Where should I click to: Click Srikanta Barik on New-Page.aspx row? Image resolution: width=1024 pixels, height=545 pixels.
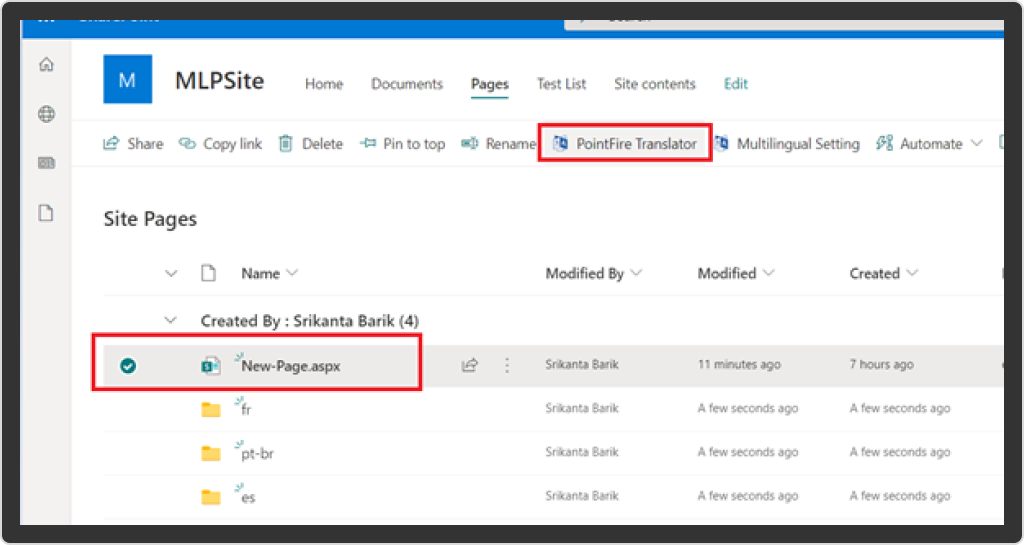click(x=582, y=365)
